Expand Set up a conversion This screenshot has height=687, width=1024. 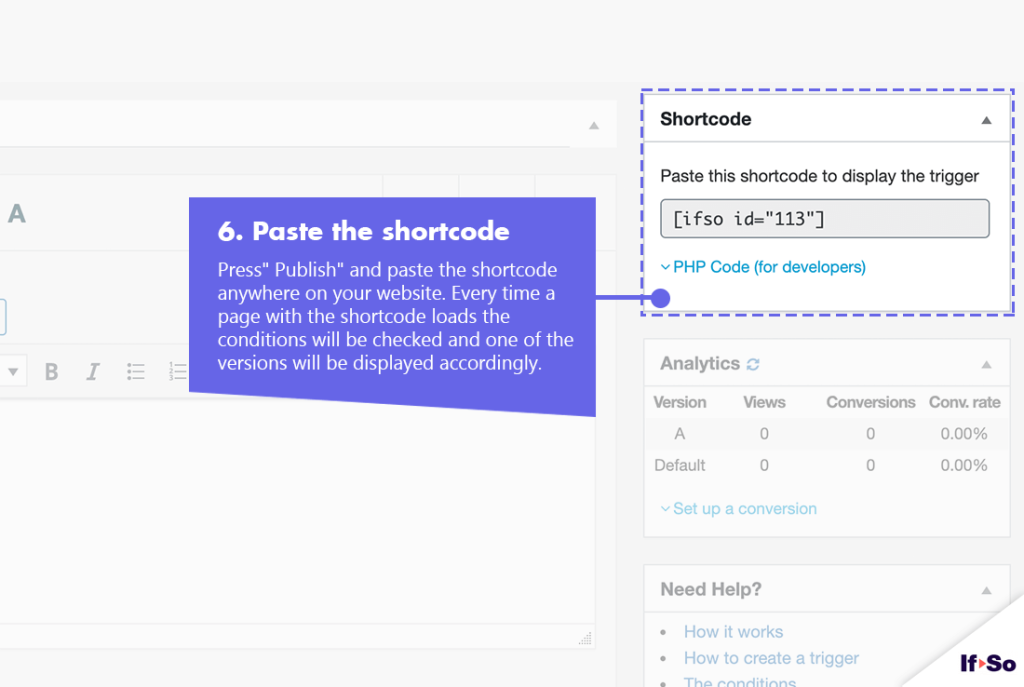[739, 509]
